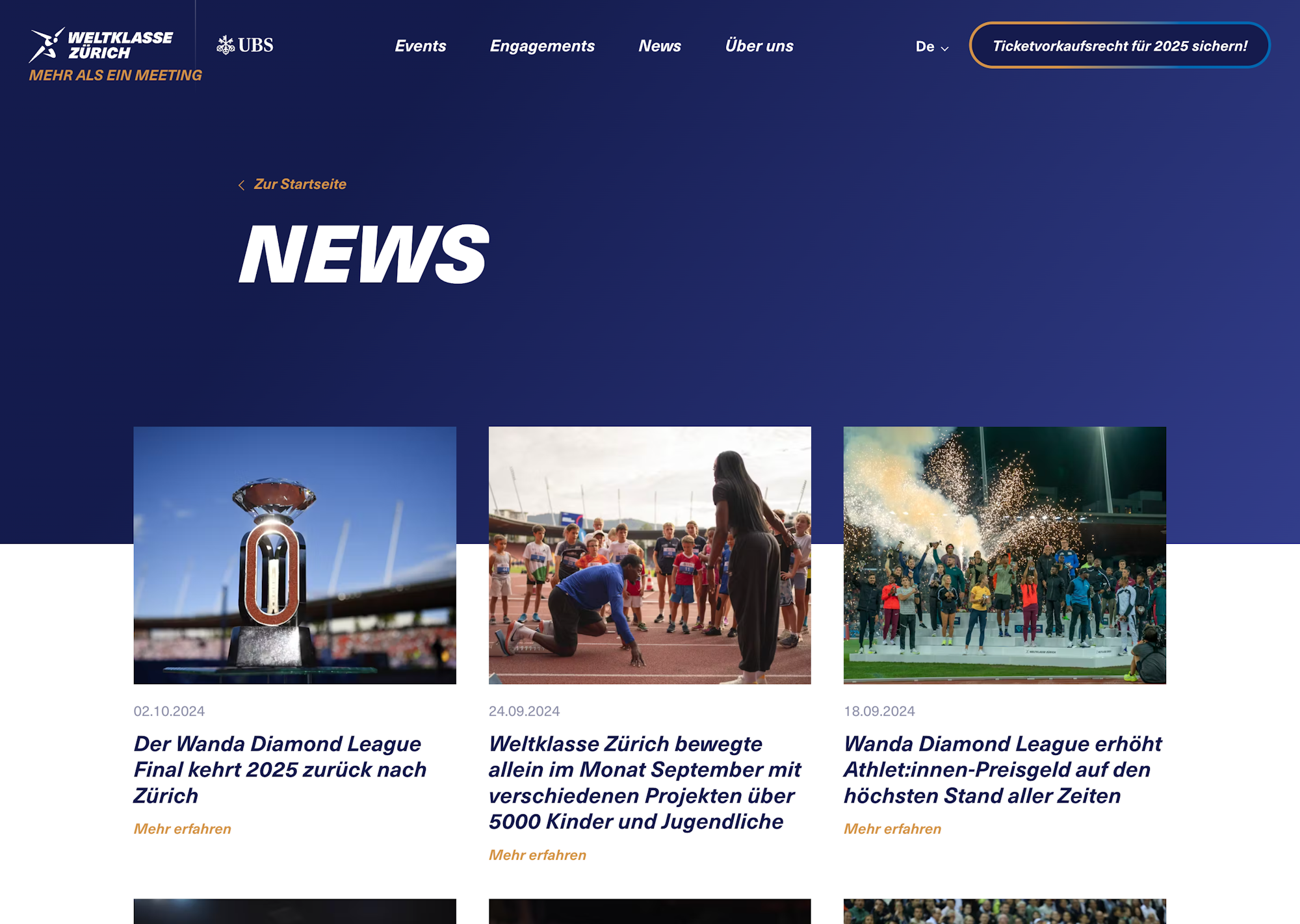1300x924 pixels.
Task: Click the MEHR ALS EIN MEETING tagline
Action: pyautogui.click(x=115, y=75)
